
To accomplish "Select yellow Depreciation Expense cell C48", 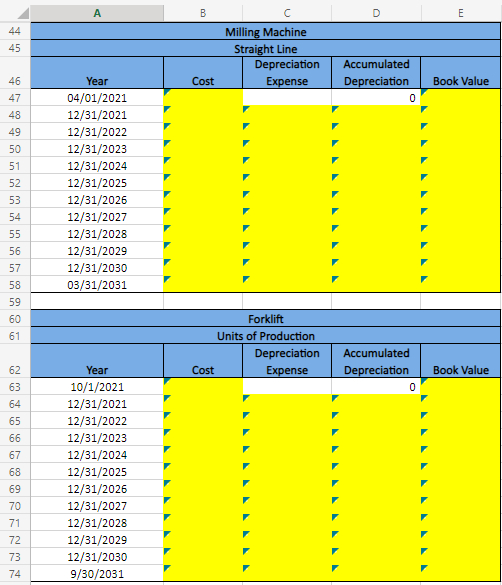I will point(287,115).
